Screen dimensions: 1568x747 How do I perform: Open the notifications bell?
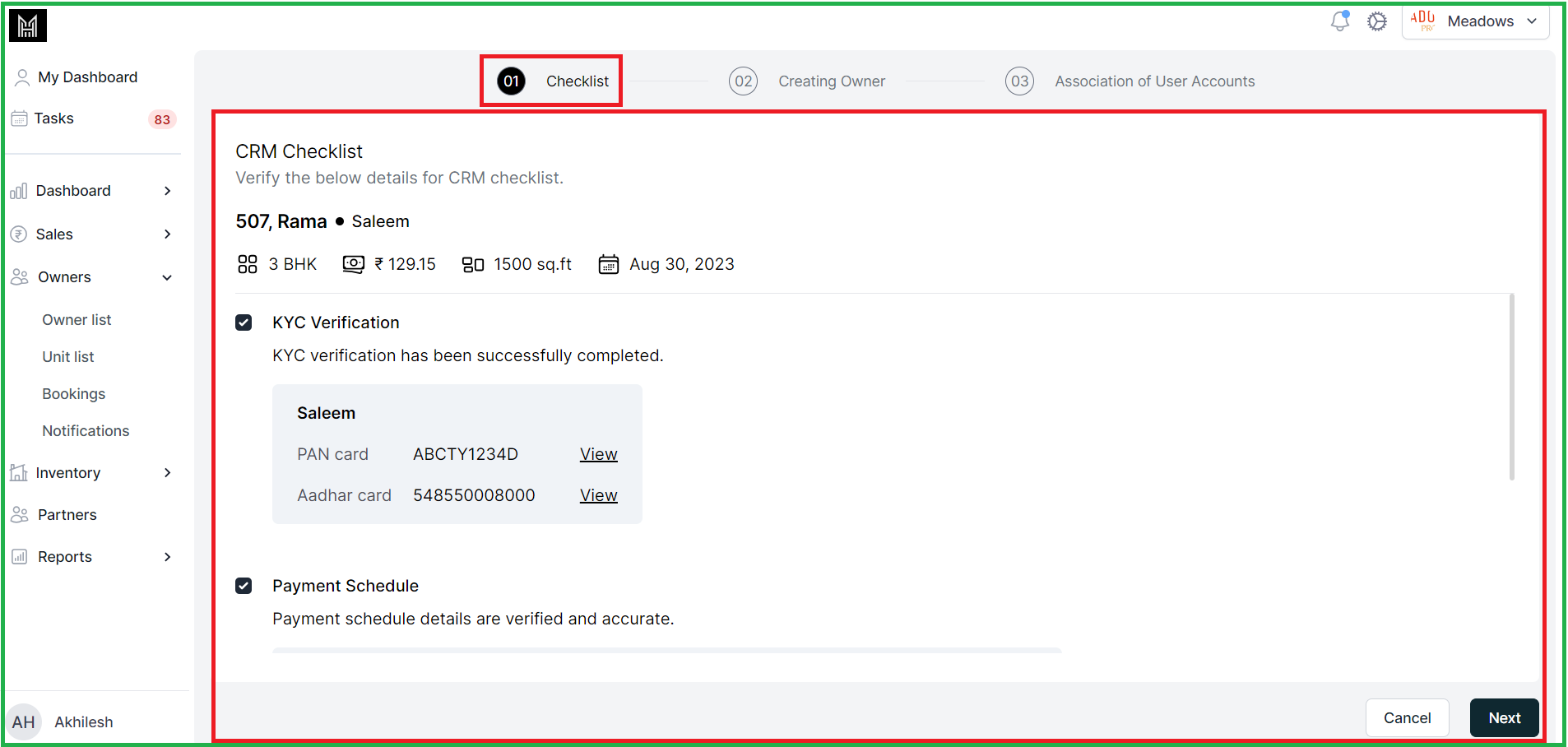pyautogui.click(x=1340, y=21)
